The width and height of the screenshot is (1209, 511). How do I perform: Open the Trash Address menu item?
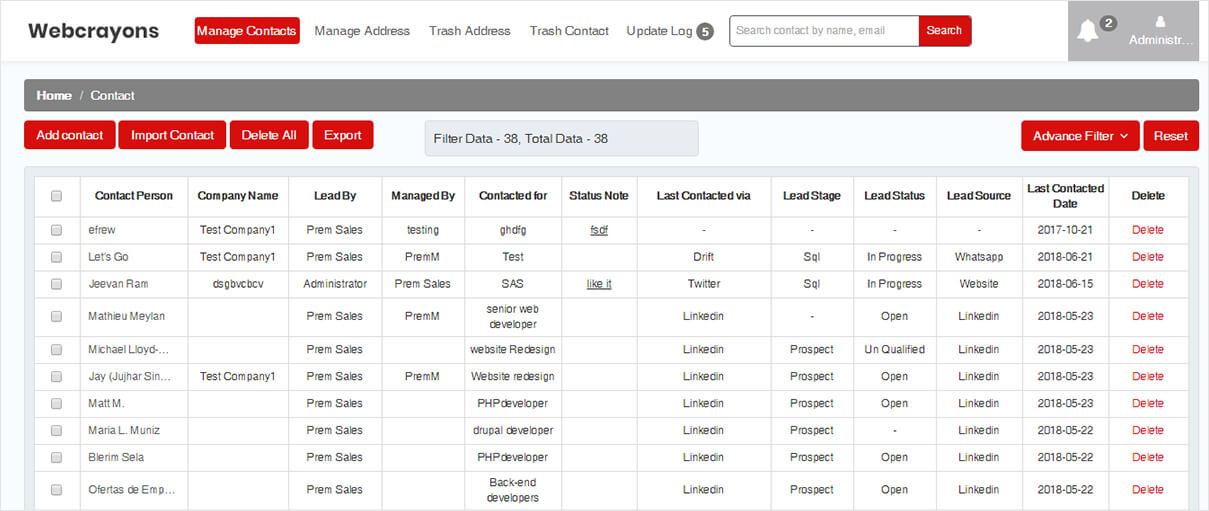[x=470, y=31]
